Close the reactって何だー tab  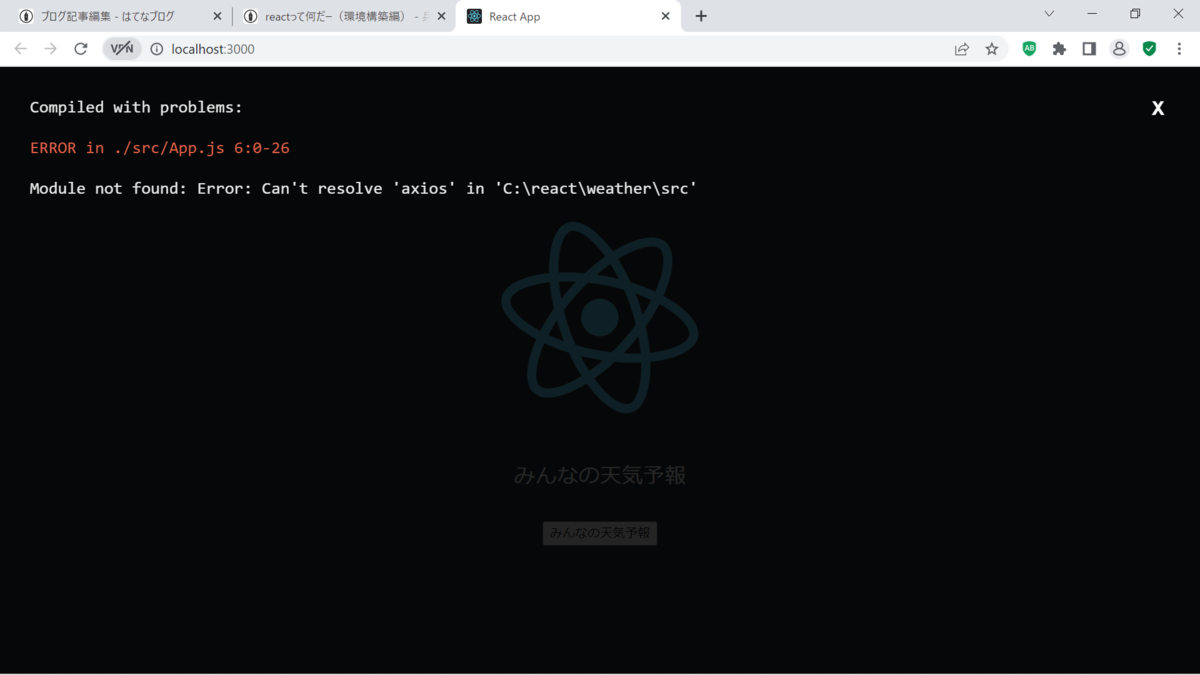(x=441, y=16)
